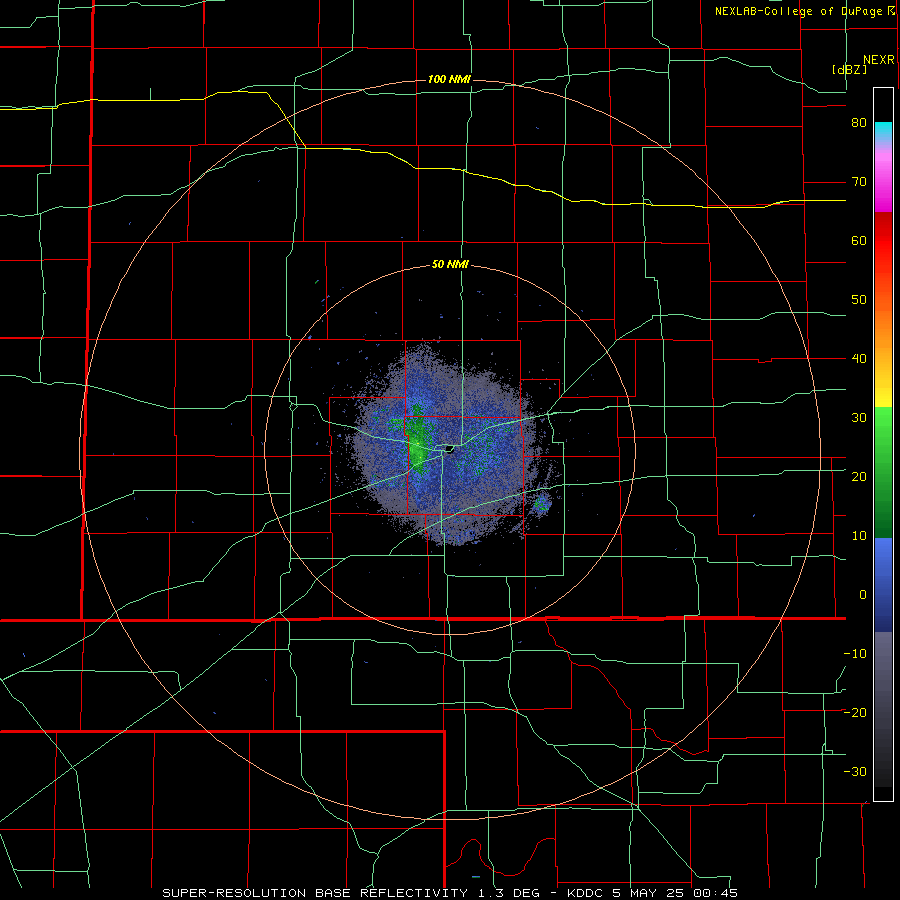Click the product title caption at bottom

click(x=449, y=893)
